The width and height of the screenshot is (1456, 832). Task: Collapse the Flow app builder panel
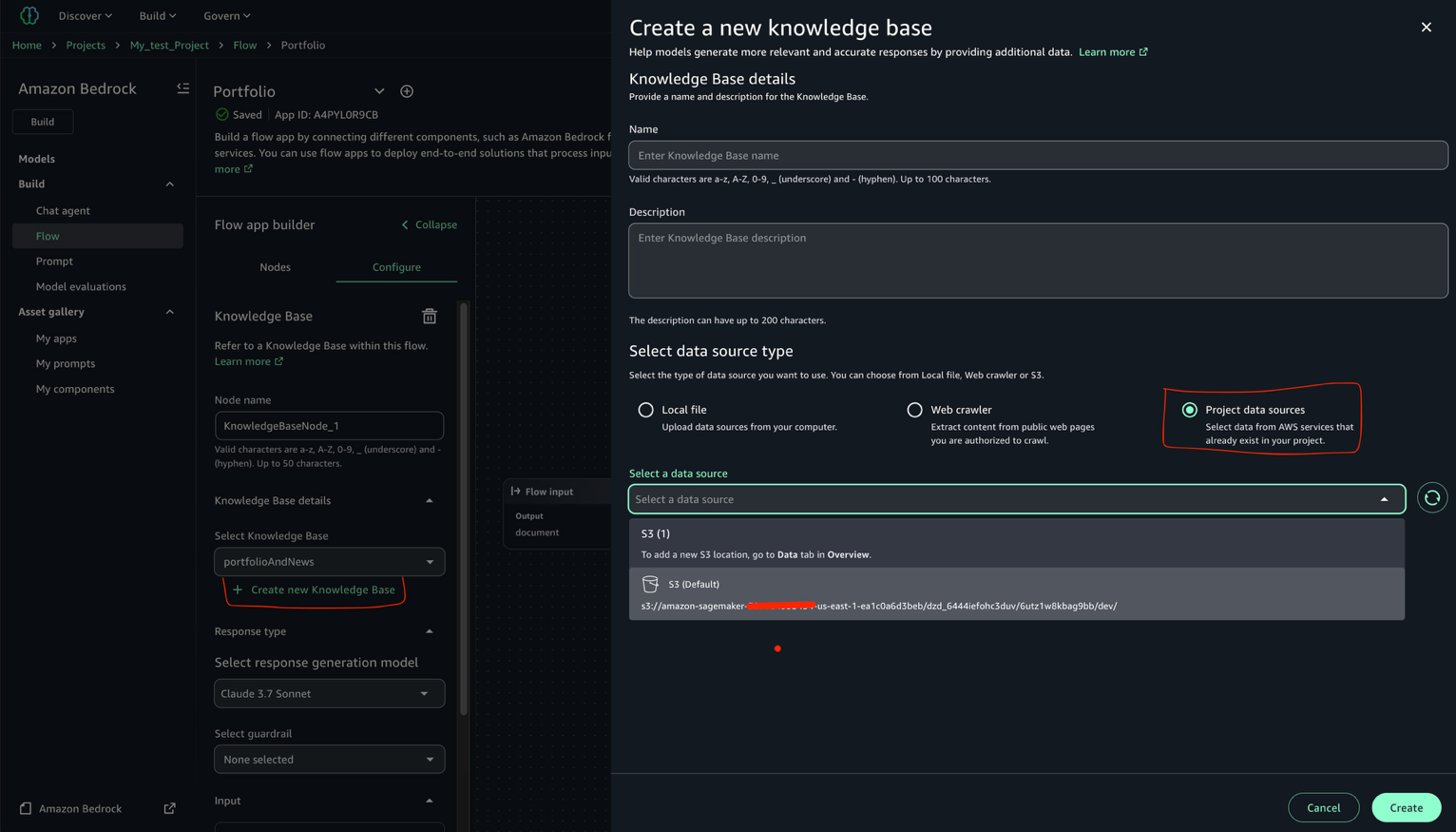click(x=429, y=225)
